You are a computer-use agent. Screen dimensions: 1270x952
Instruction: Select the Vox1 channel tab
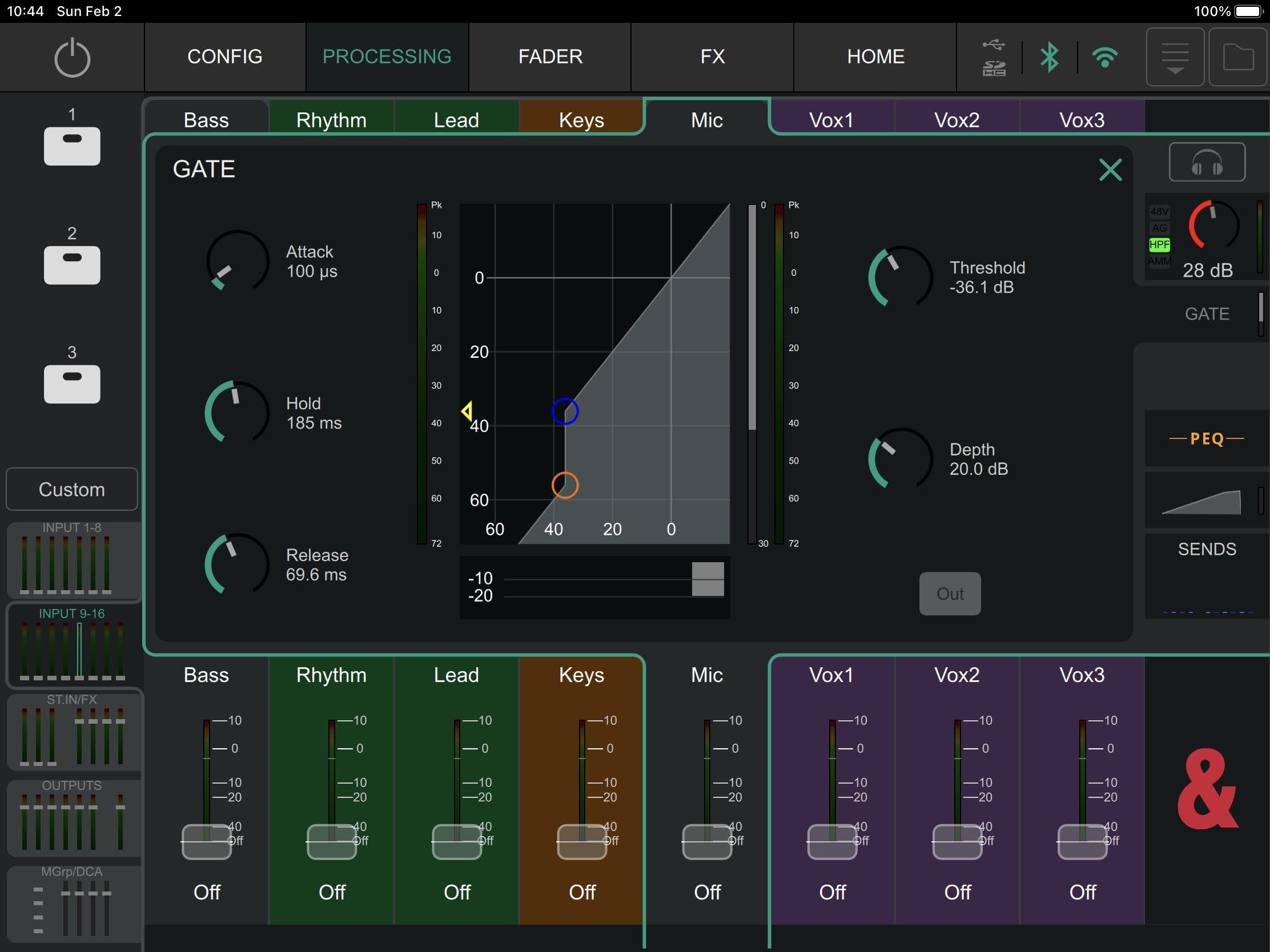(831, 119)
